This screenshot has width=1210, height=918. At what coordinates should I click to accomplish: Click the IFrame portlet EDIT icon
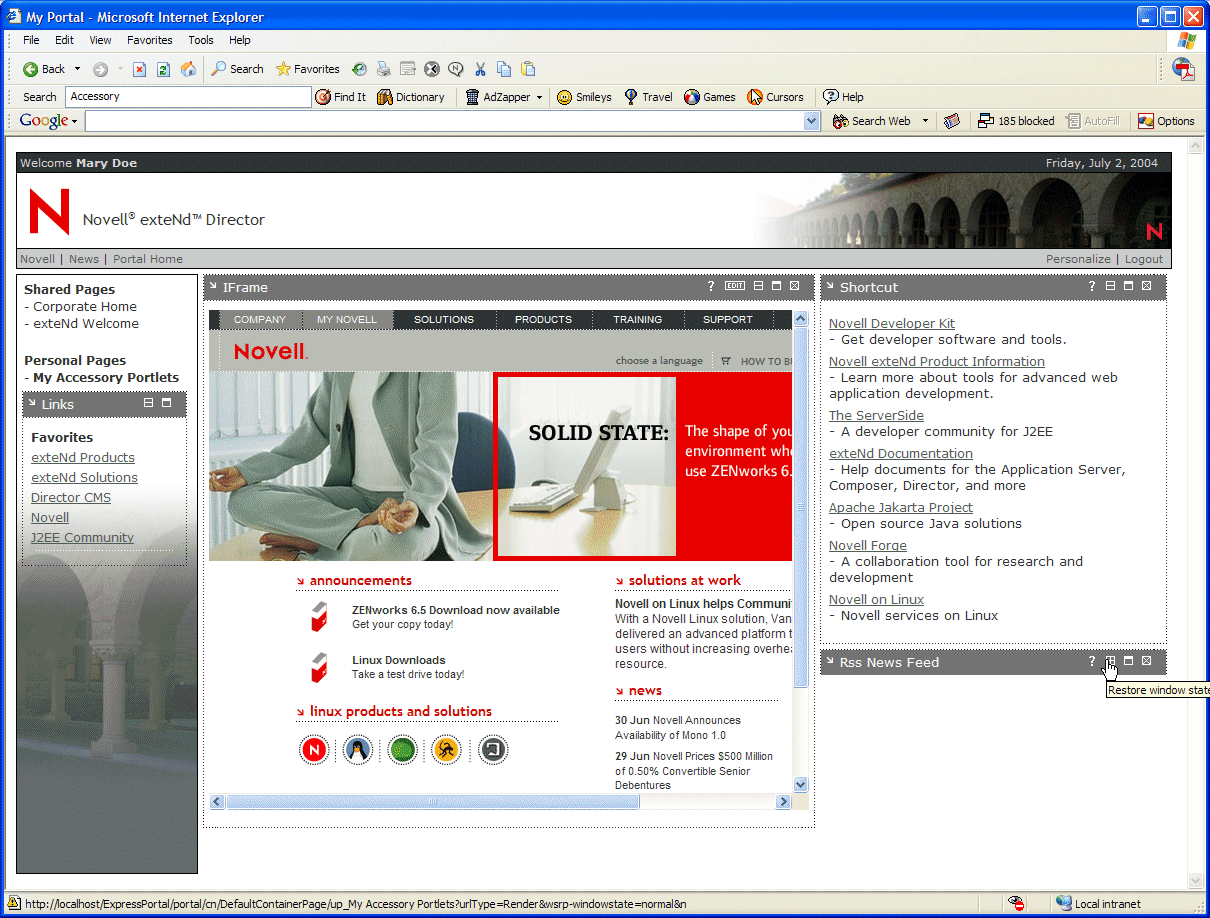coord(735,286)
